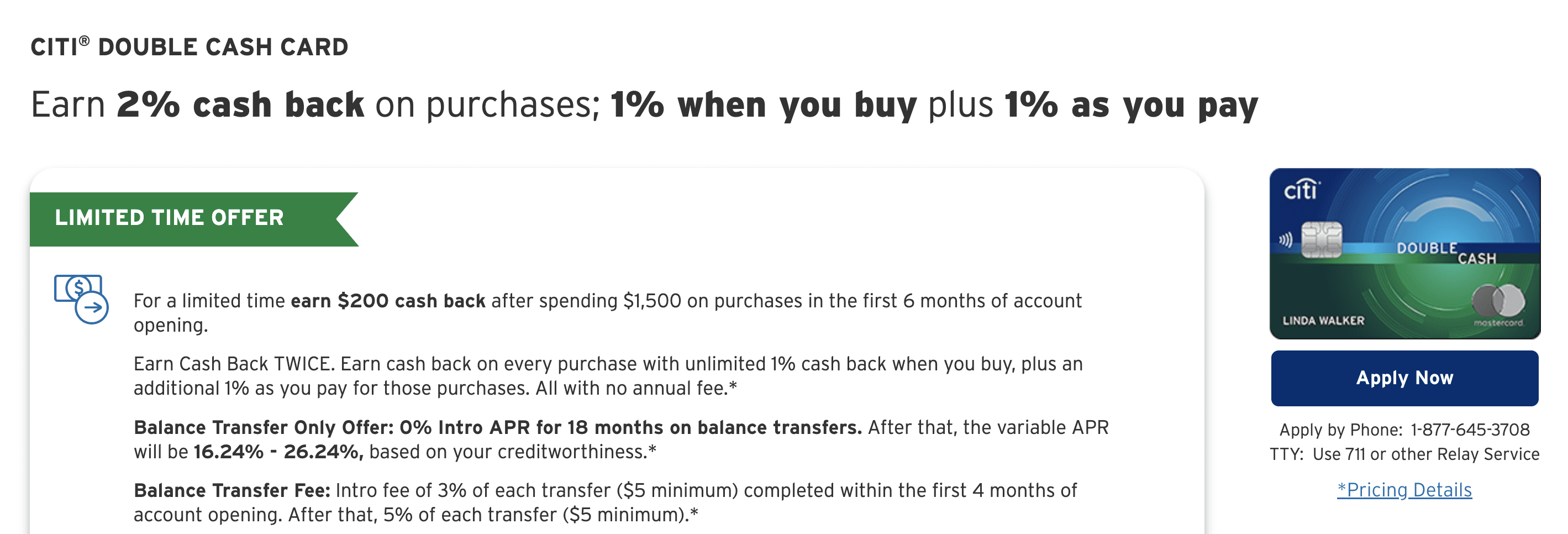Viewport: 1568px width, 534px height.
Task: Click the Mastercard logo on the card
Action: click(x=1498, y=305)
